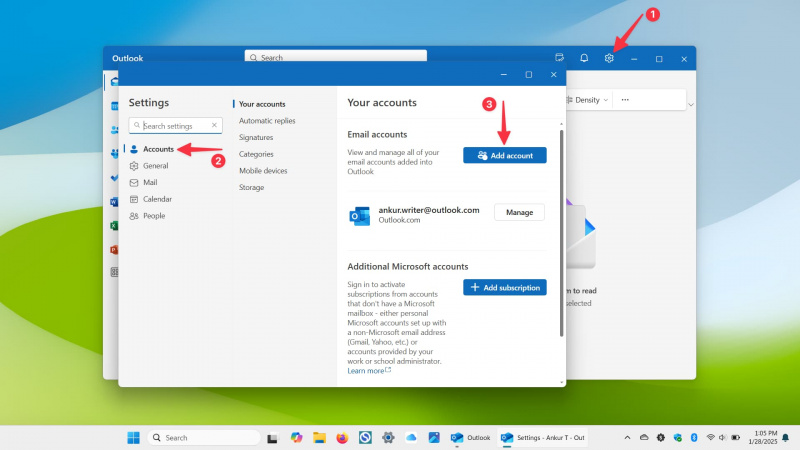Open Photos app on the taskbar
Image resolution: width=800 pixels, height=450 pixels.
click(434, 437)
